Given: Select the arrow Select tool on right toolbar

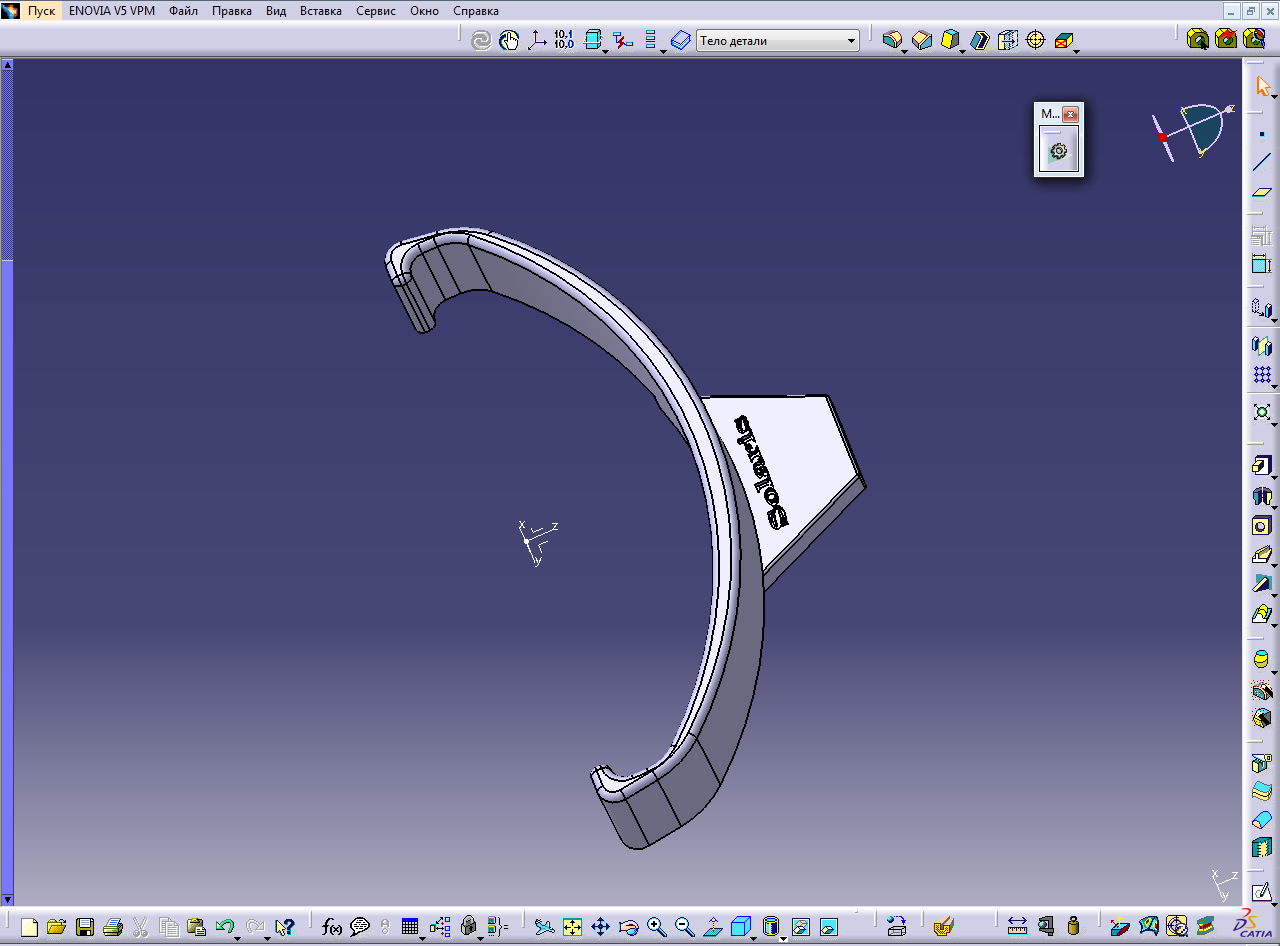Looking at the screenshot, I should (x=1262, y=87).
